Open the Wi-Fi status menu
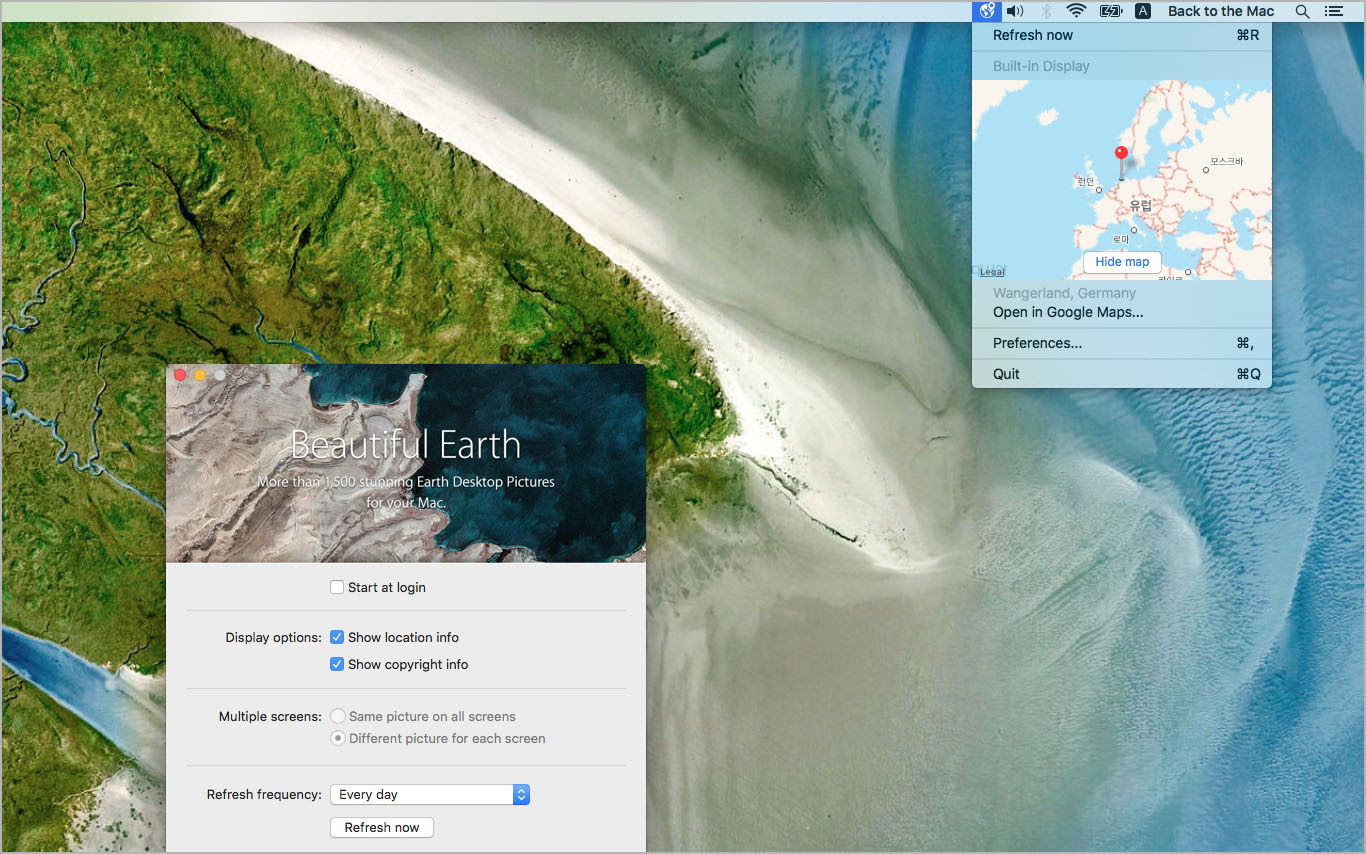The height and width of the screenshot is (854, 1366). click(1077, 11)
